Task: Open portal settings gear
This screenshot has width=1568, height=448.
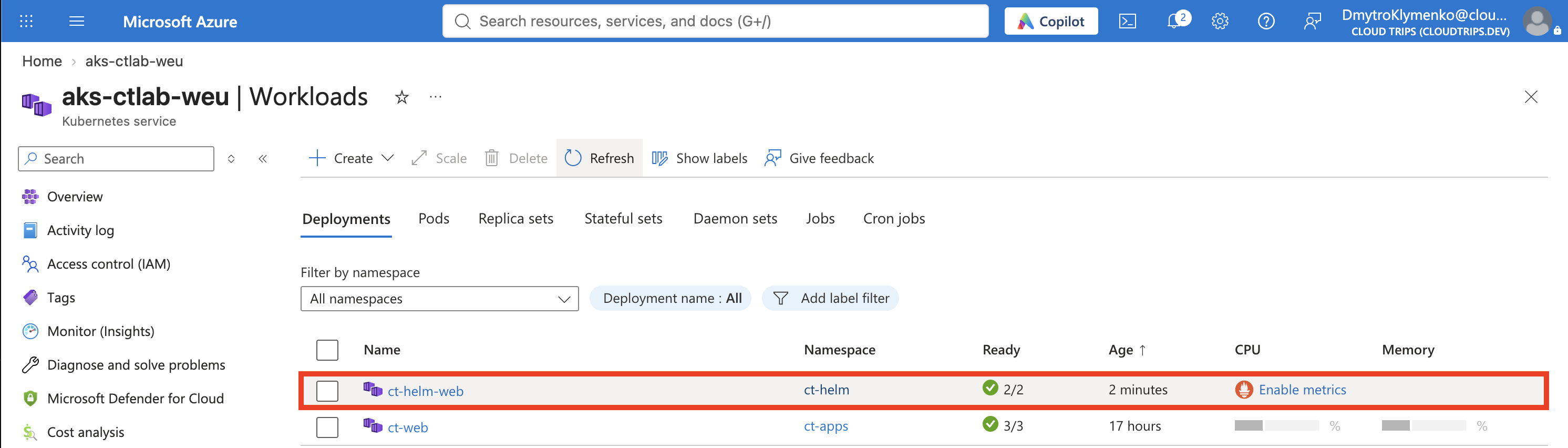Action: coord(1220,22)
